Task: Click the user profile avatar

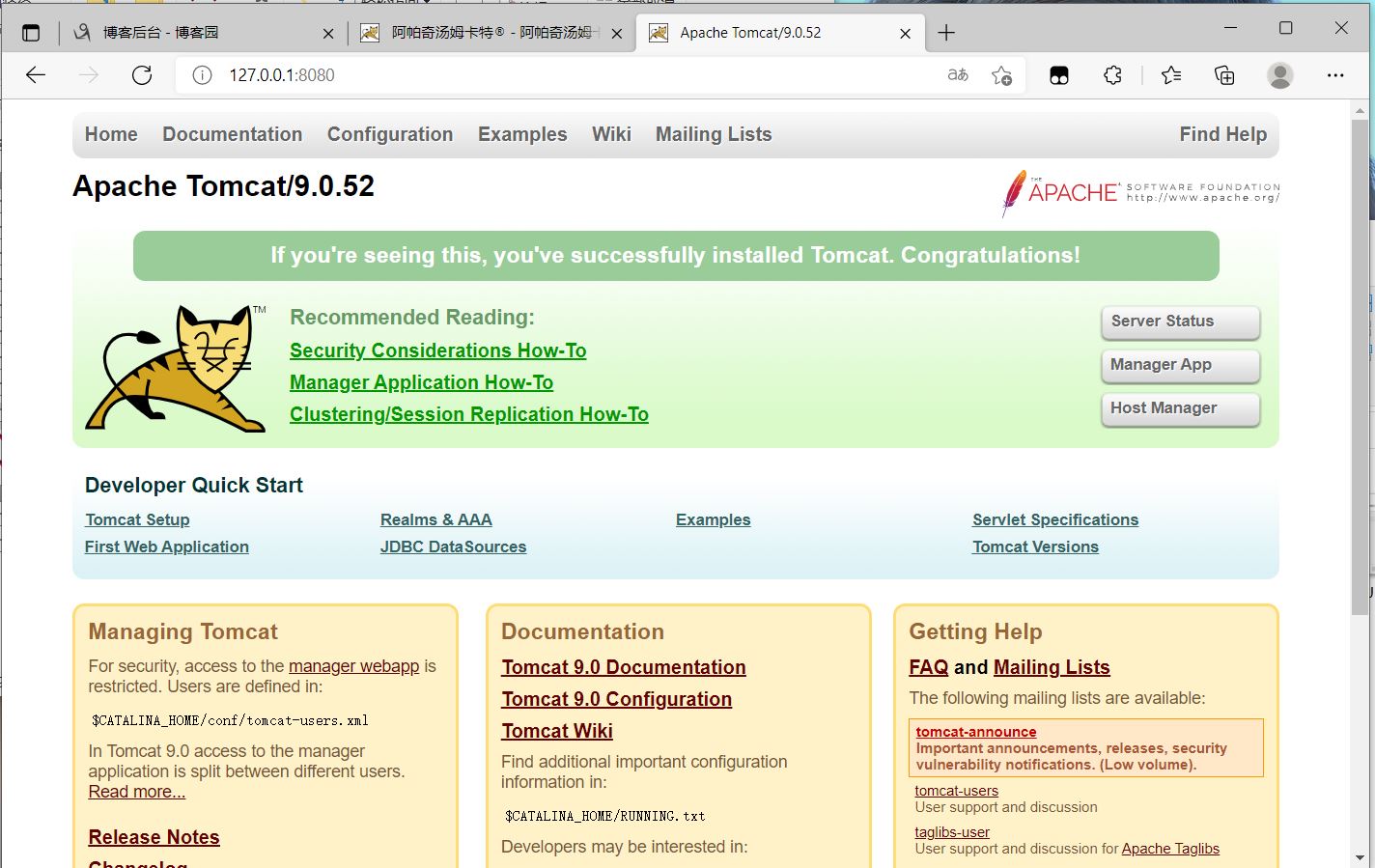Action: tap(1280, 75)
